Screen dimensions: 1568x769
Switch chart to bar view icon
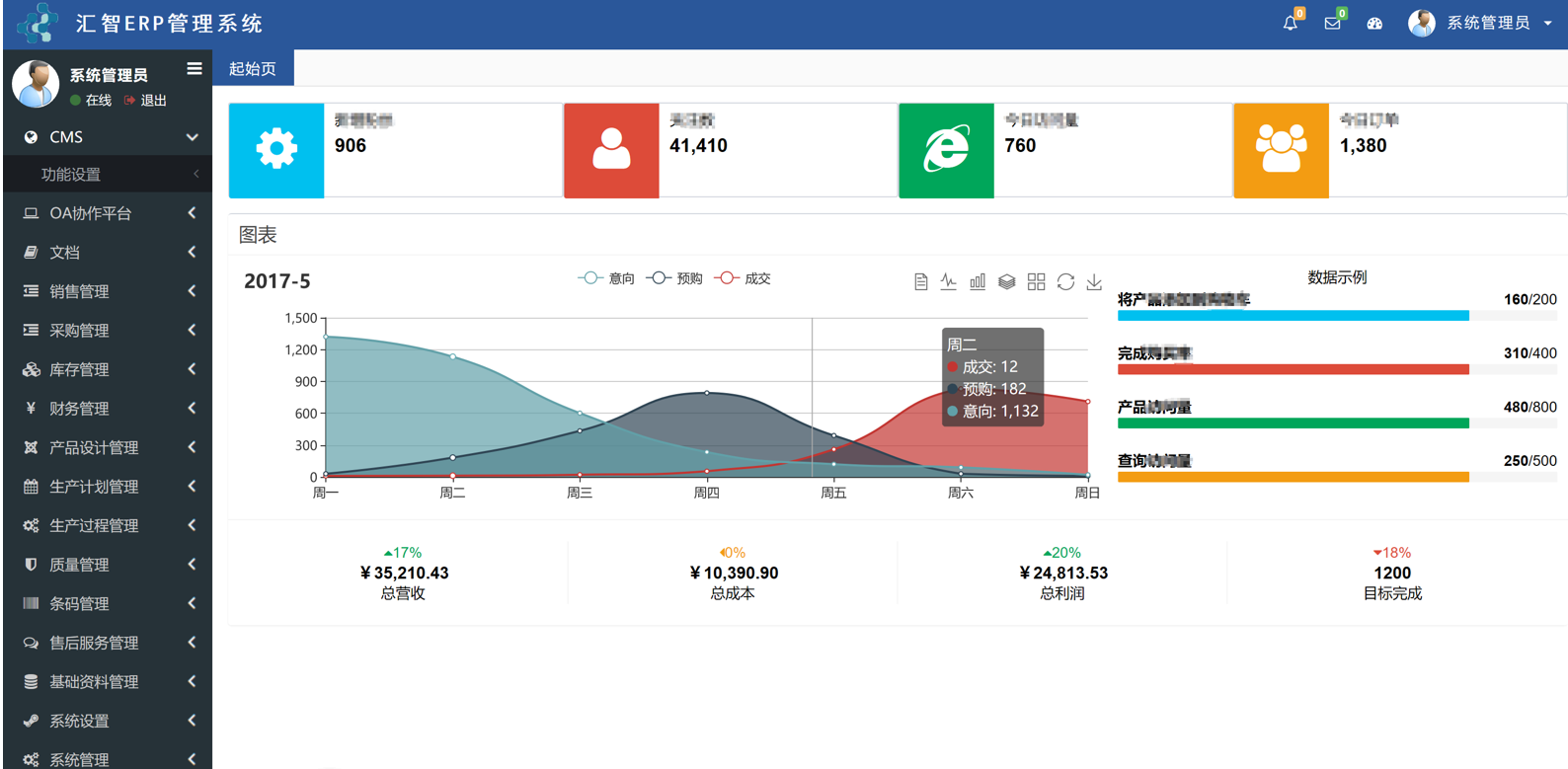[978, 282]
